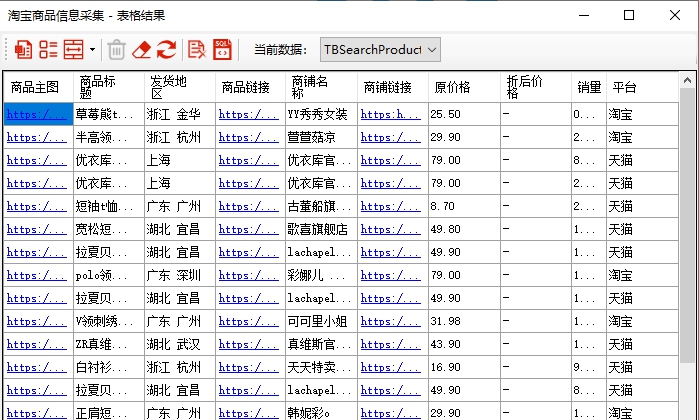Open main image link in 草莓熊 row
Viewport: 699px width, 420px height.
tap(37, 115)
